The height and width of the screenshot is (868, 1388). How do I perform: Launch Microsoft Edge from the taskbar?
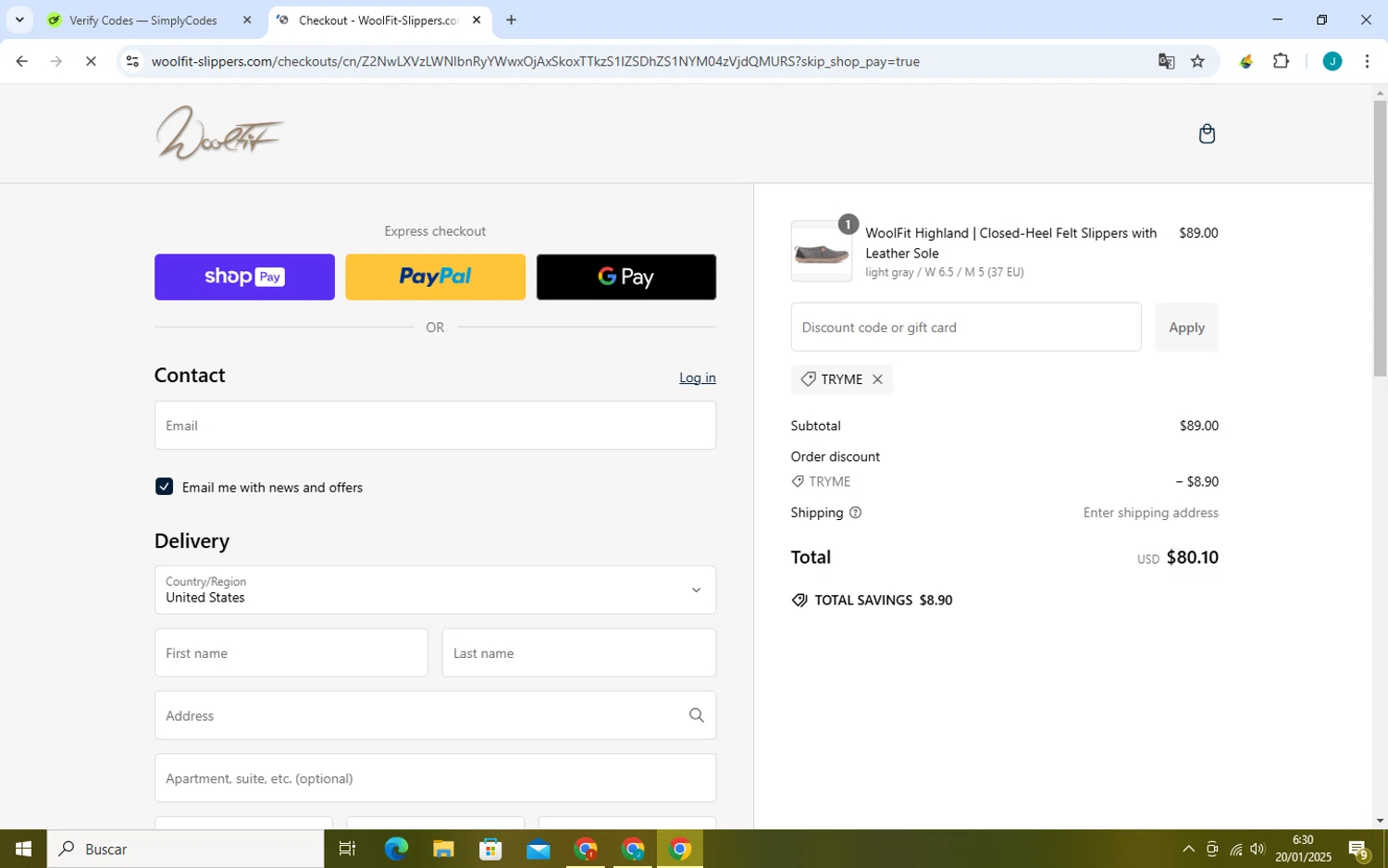[396, 849]
